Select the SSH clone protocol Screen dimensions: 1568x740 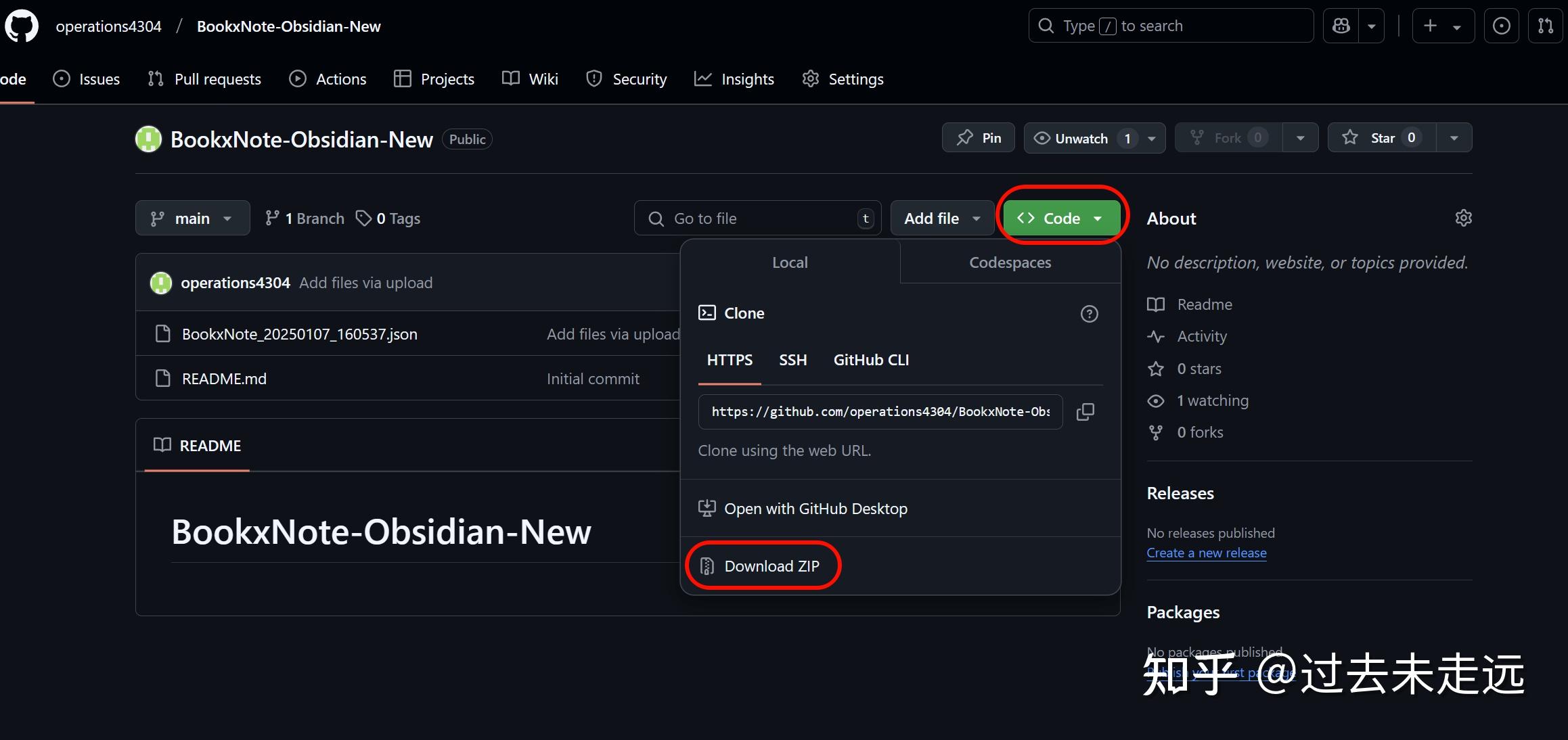792,360
